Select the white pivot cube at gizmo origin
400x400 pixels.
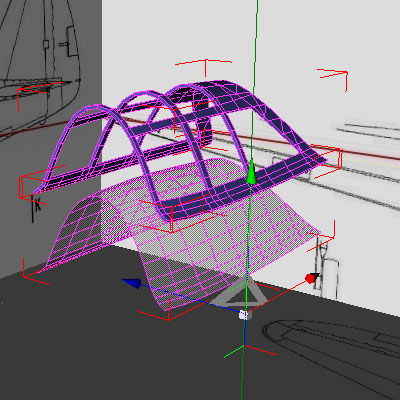(x=244, y=315)
